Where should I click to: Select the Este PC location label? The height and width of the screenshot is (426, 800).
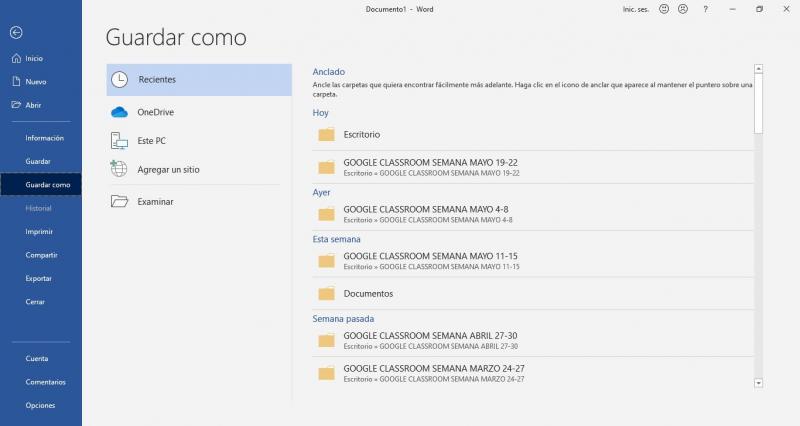point(152,141)
